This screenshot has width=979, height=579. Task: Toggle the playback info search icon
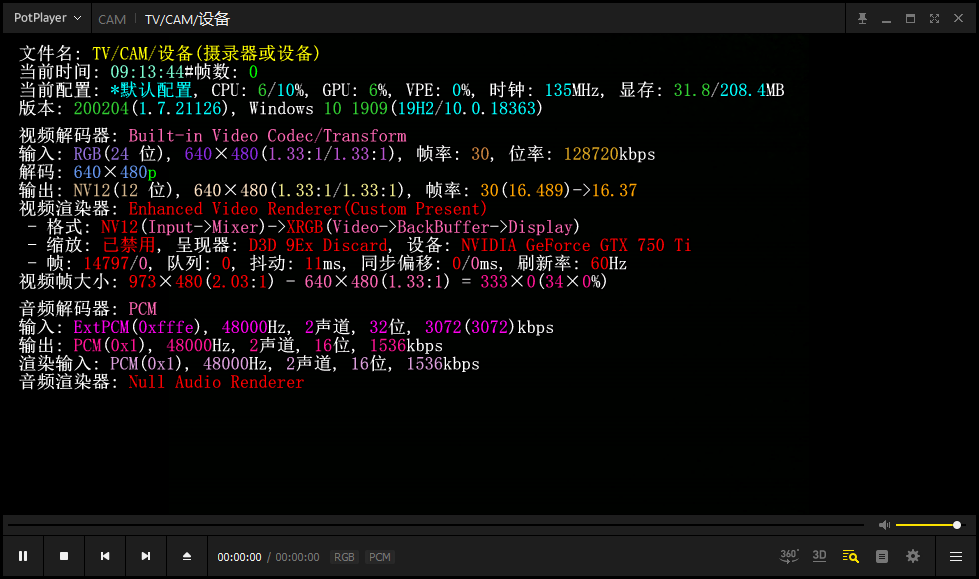[x=850, y=556]
